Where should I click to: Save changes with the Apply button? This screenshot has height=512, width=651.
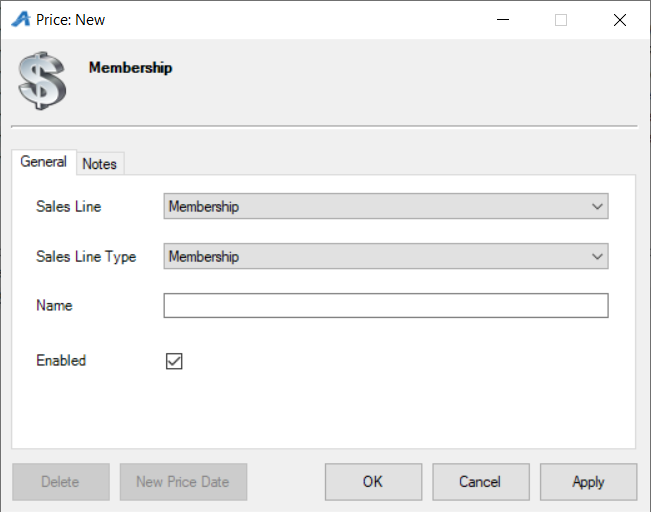pyautogui.click(x=588, y=482)
